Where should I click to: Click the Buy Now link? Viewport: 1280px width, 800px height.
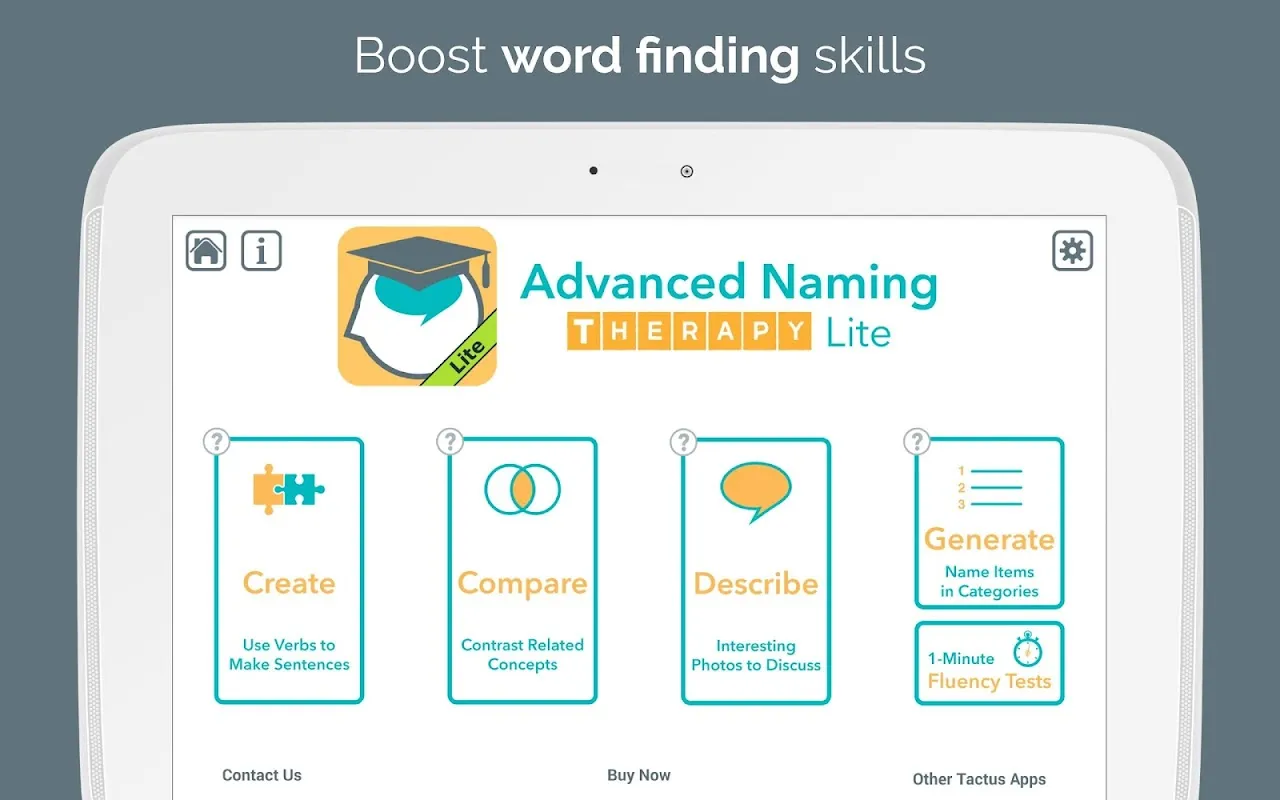[x=639, y=775]
